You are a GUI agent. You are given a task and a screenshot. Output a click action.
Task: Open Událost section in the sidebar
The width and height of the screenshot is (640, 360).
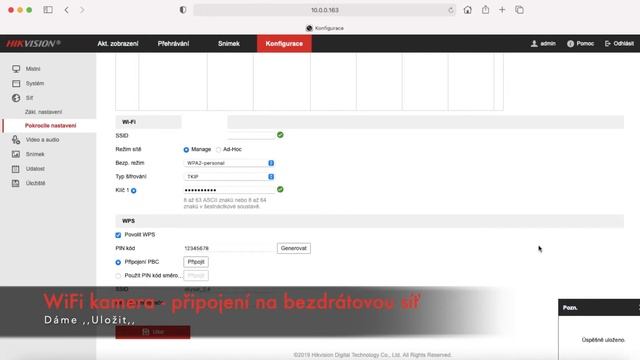(35, 169)
